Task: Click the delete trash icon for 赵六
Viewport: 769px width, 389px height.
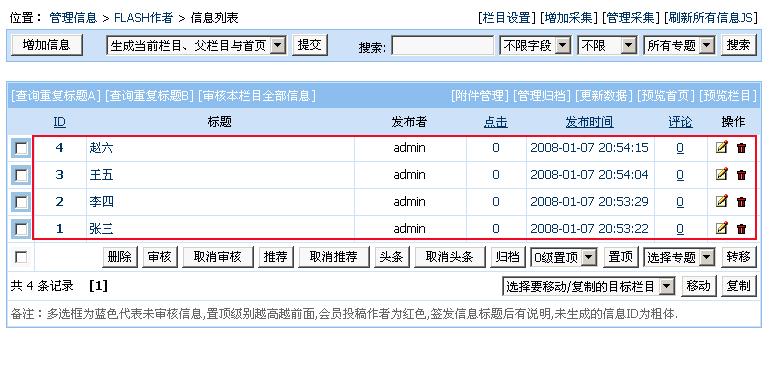Action: coord(741,148)
